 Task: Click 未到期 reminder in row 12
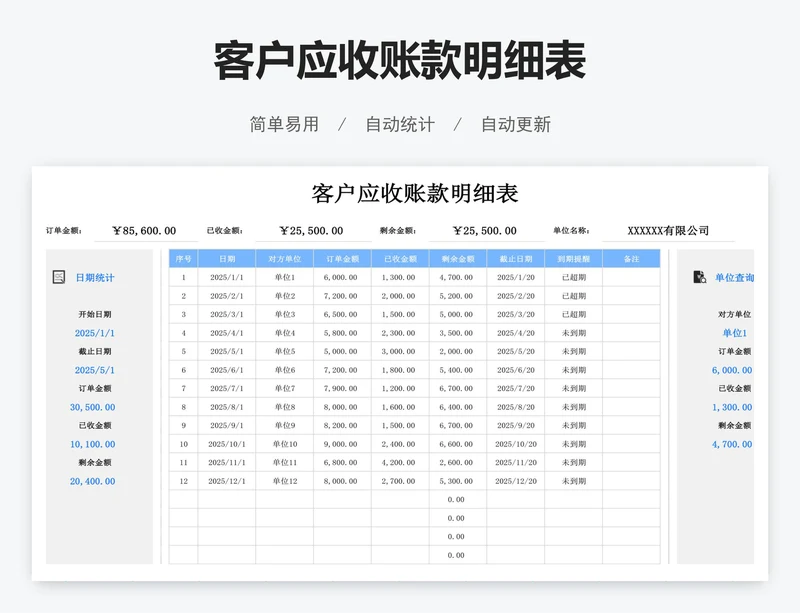point(573,481)
